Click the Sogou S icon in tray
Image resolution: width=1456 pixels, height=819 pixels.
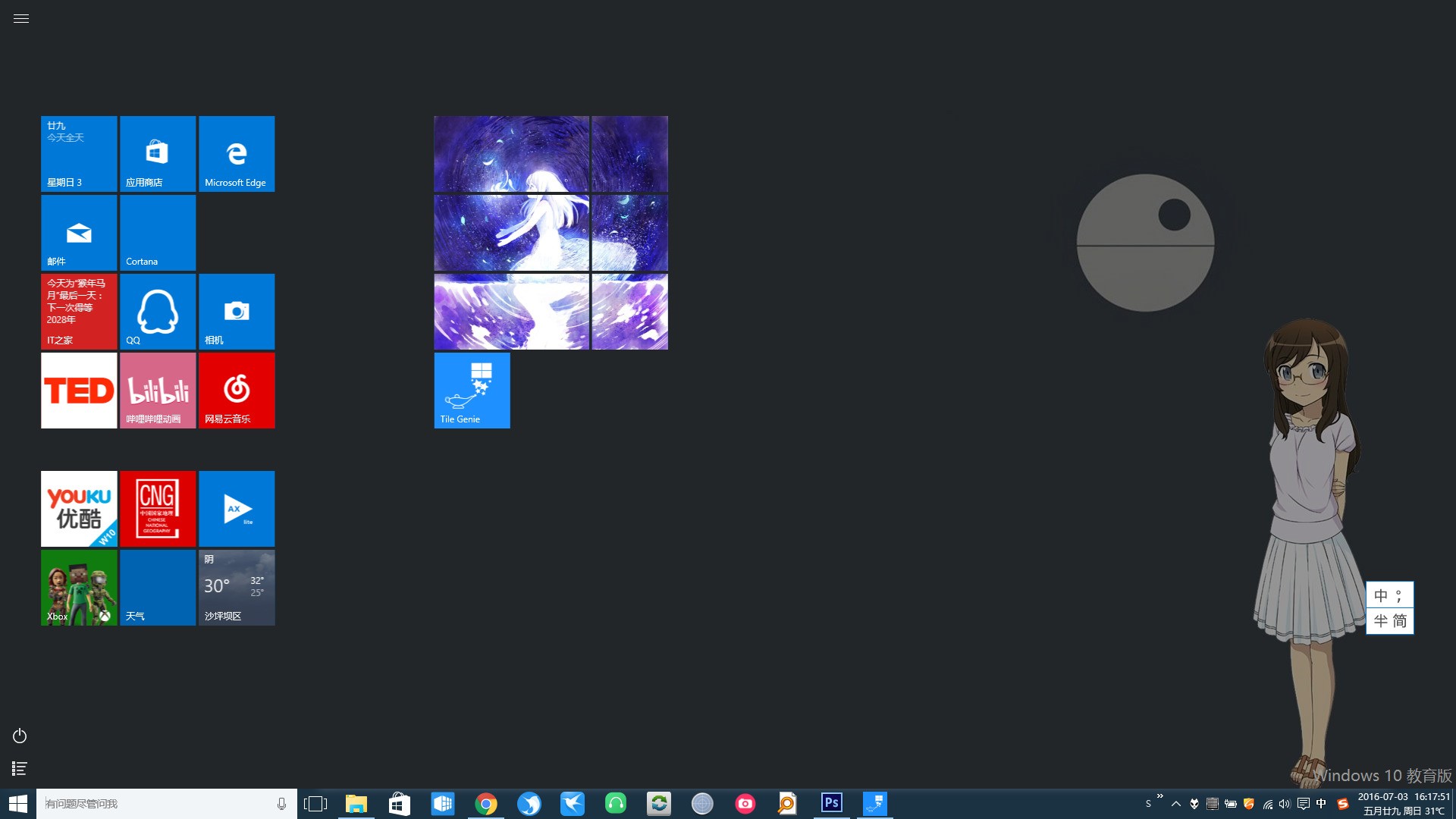click(1342, 804)
